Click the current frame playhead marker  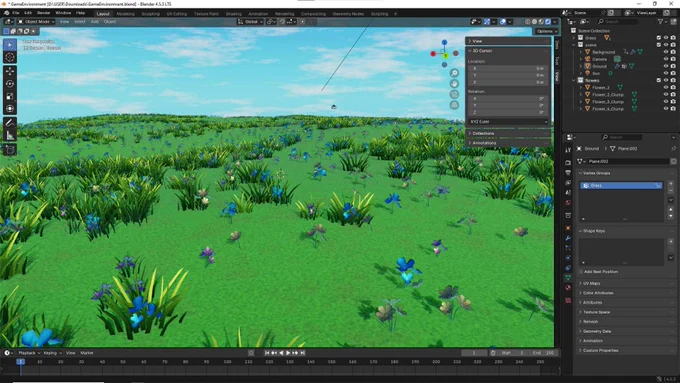20,361
